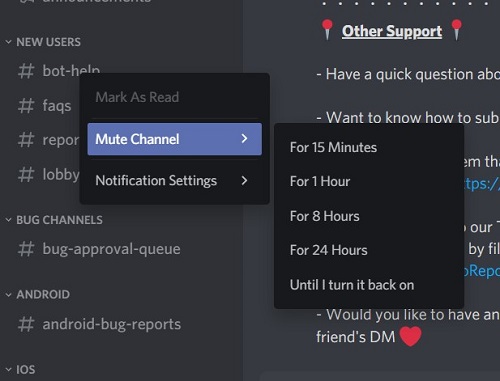
Task: Click the red heart emoji after friend's DM
Action: 410,336
